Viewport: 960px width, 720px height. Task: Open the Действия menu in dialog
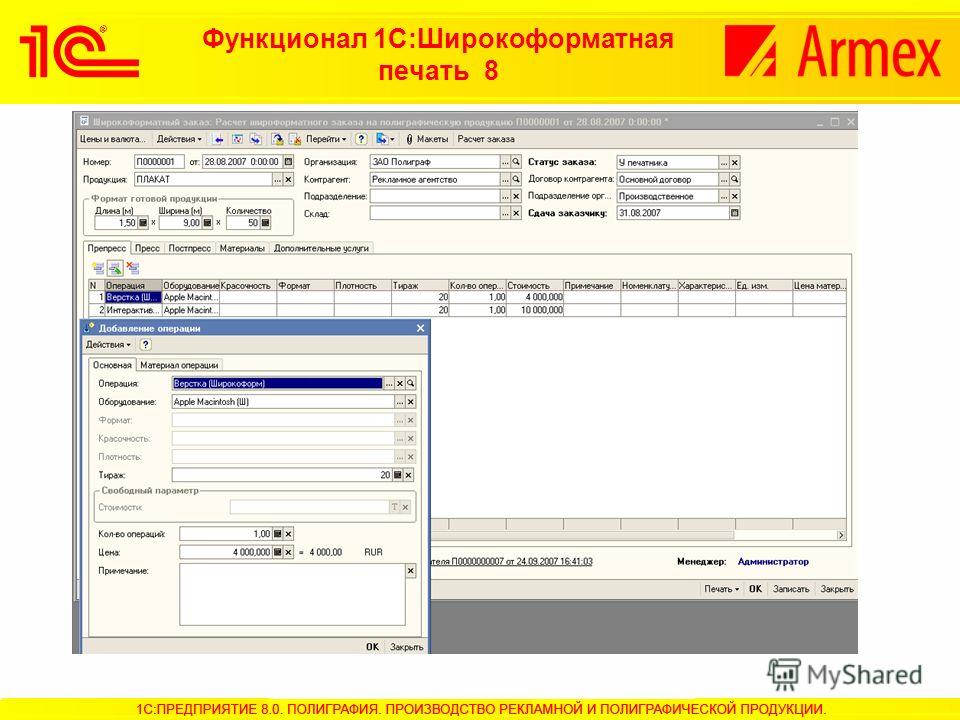108,345
